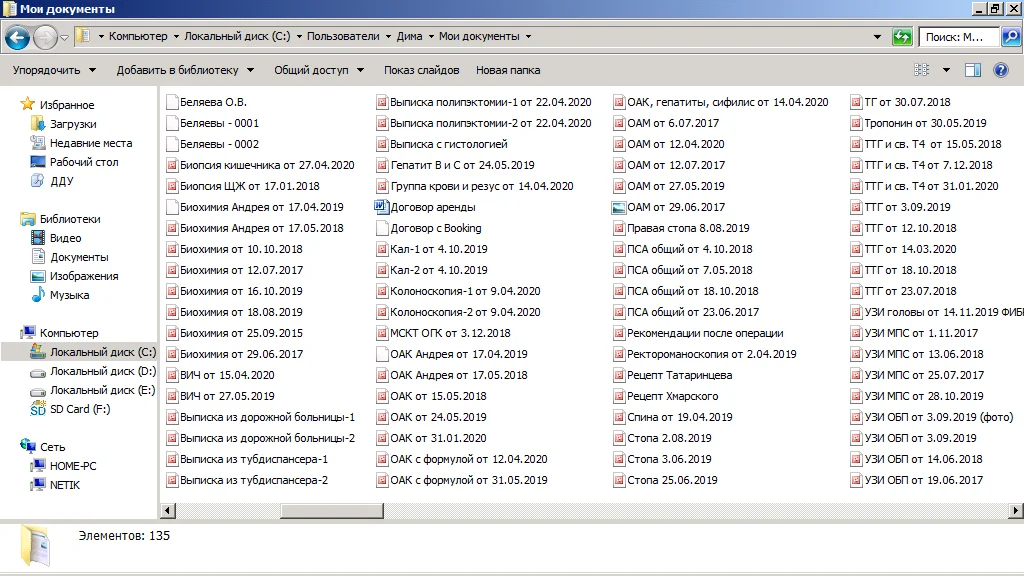Click Компьютер in the address breadcrumb
1024x576 pixels.
click(138, 36)
